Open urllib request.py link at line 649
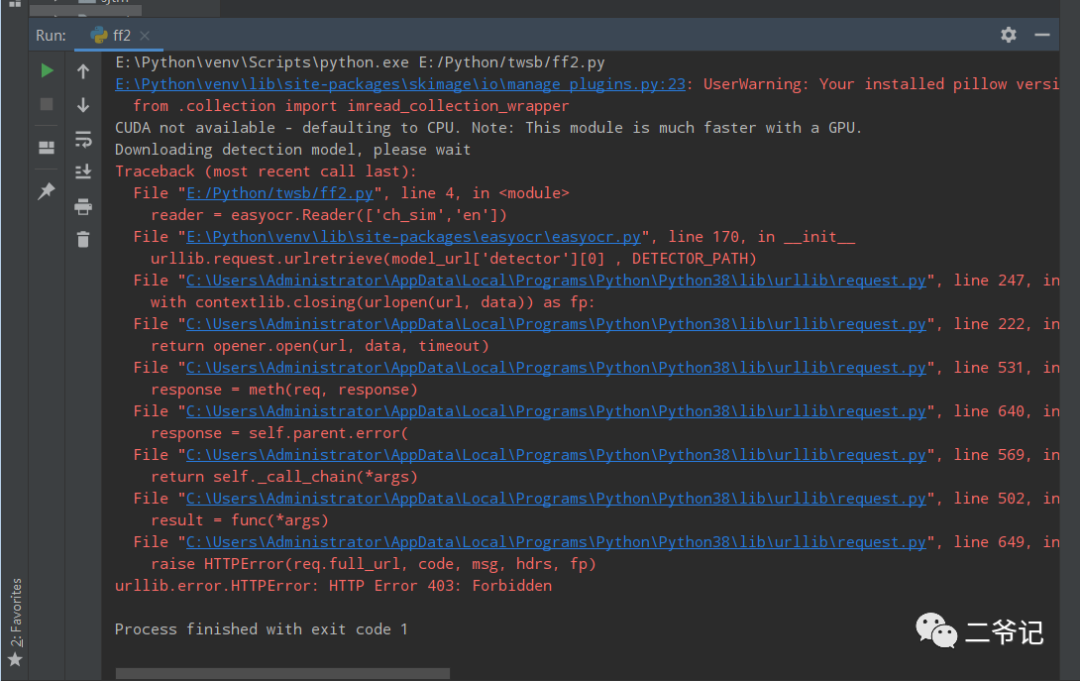The width and height of the screenshot is (1080, 681). coord(556,542)
